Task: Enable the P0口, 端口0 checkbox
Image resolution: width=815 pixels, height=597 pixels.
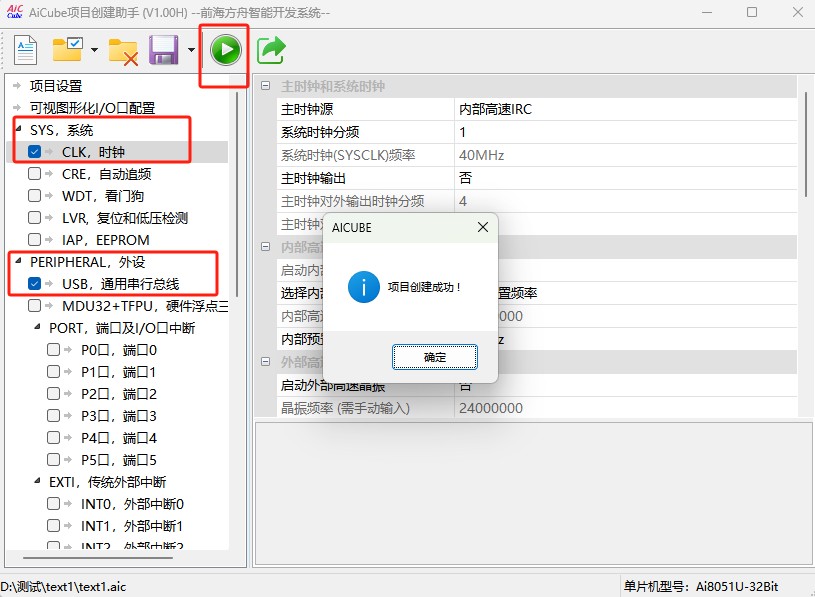Action: (54, 350)
